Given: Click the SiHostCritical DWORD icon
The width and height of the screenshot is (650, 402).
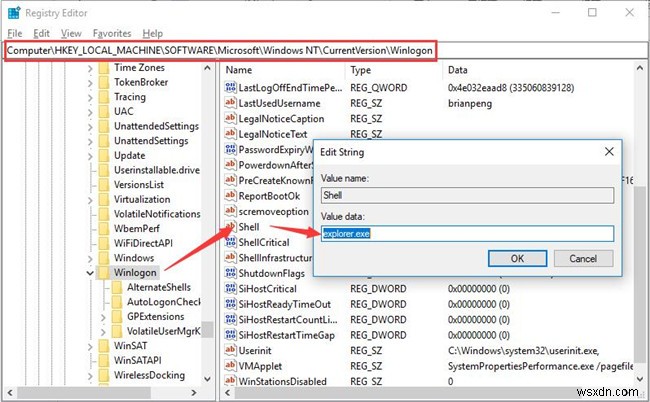Looking at the screenshot, I should click(230, 288).
